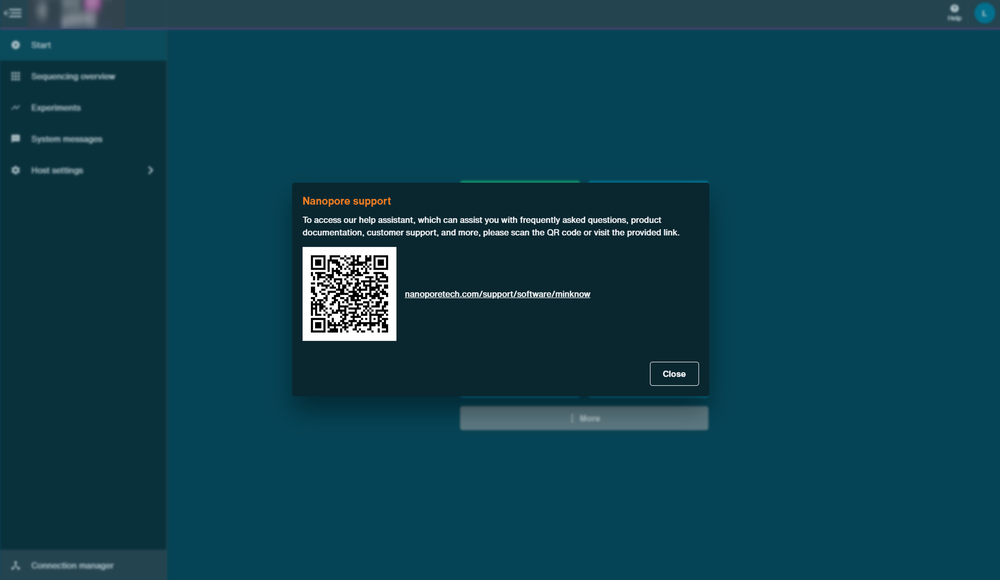Click the Start icon in the sidebar
The height and width of the screenshot is (580, 1000).
(x=15, y=45)
